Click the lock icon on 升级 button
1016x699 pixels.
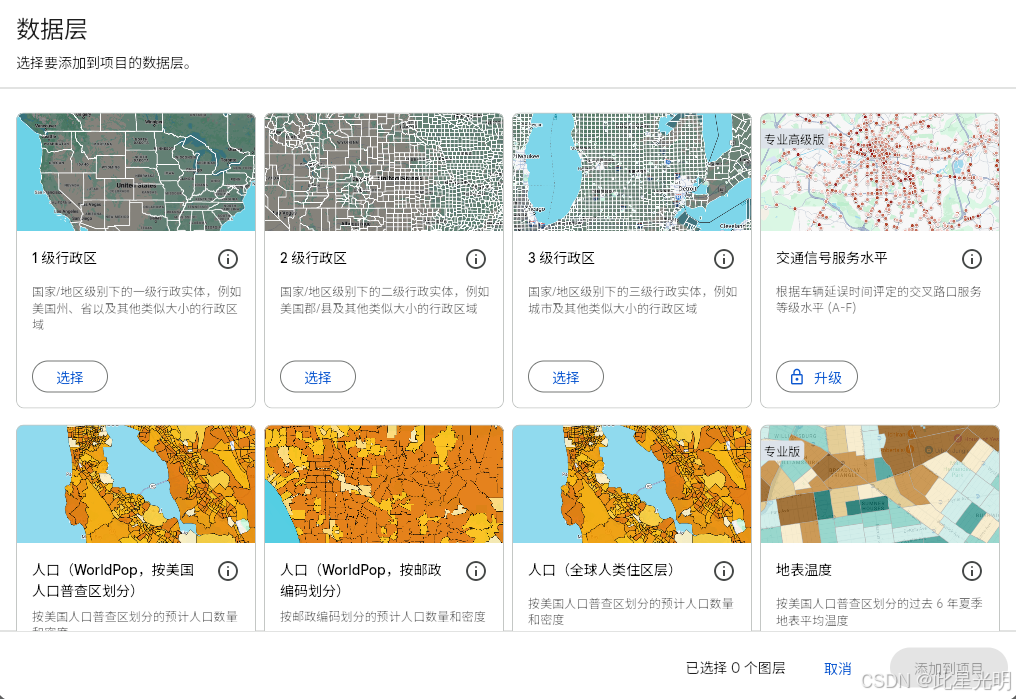[x=797, y=377]
